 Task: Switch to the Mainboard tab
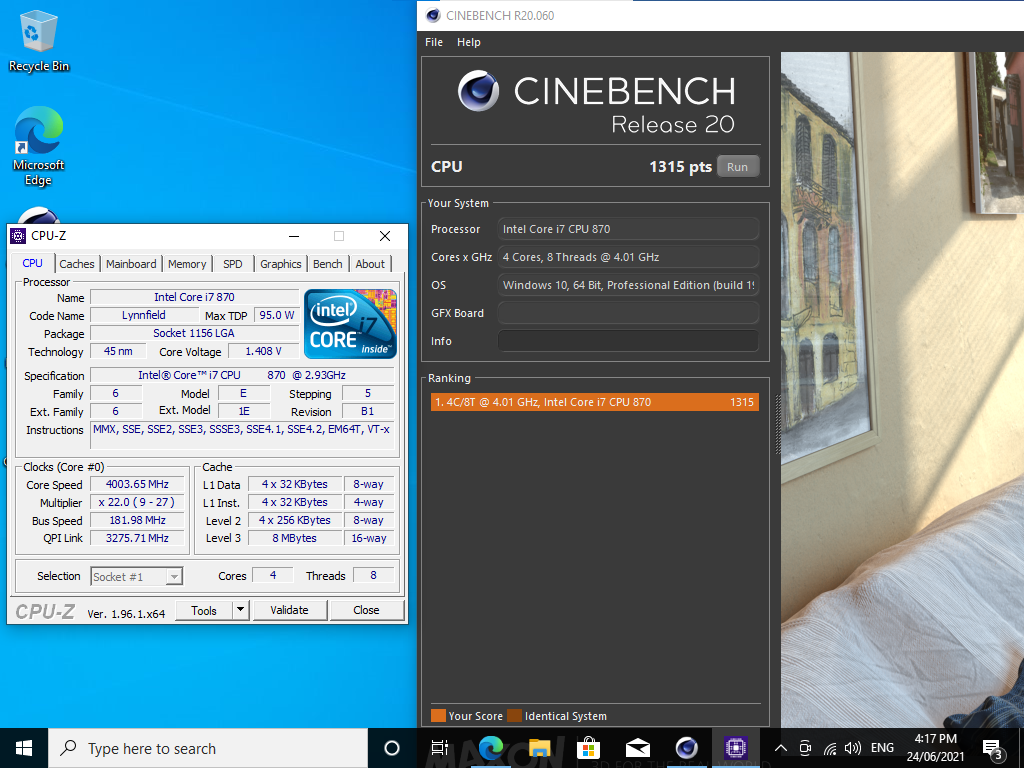coord(131,264)
